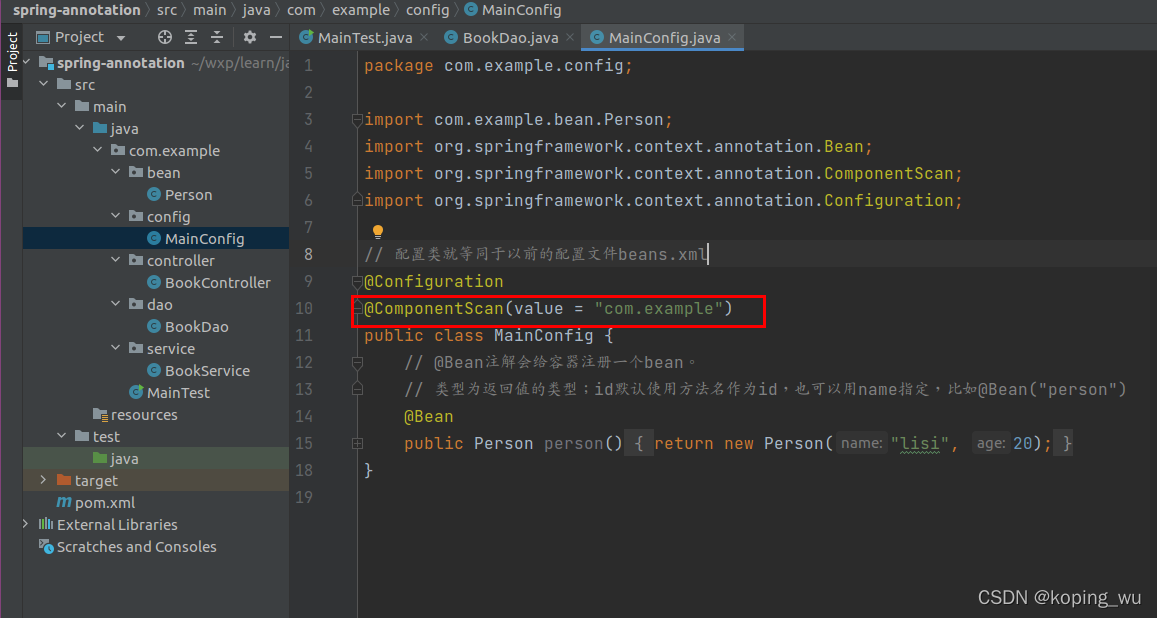Click the resources folder icon
The image size is (1157, 618).
100,414
